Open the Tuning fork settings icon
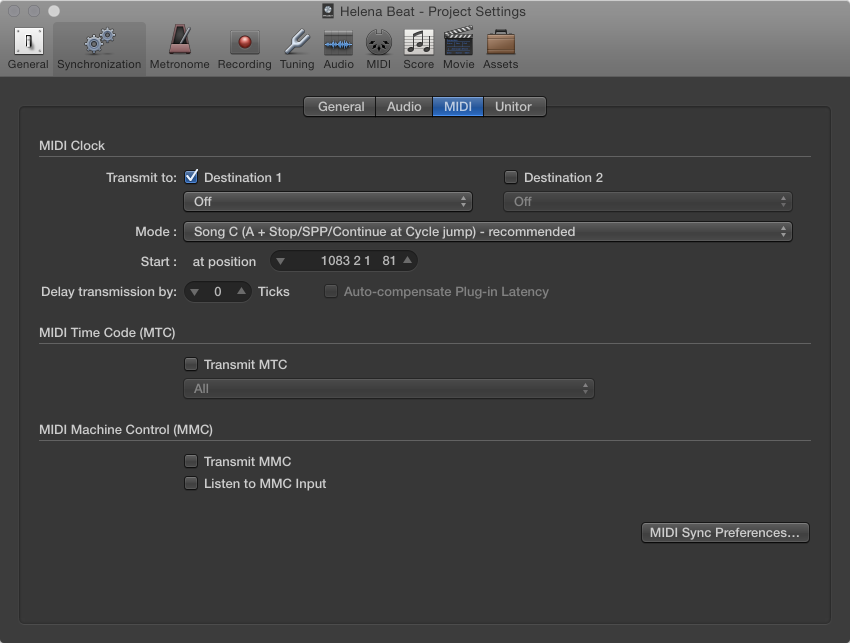 point(296,46)
